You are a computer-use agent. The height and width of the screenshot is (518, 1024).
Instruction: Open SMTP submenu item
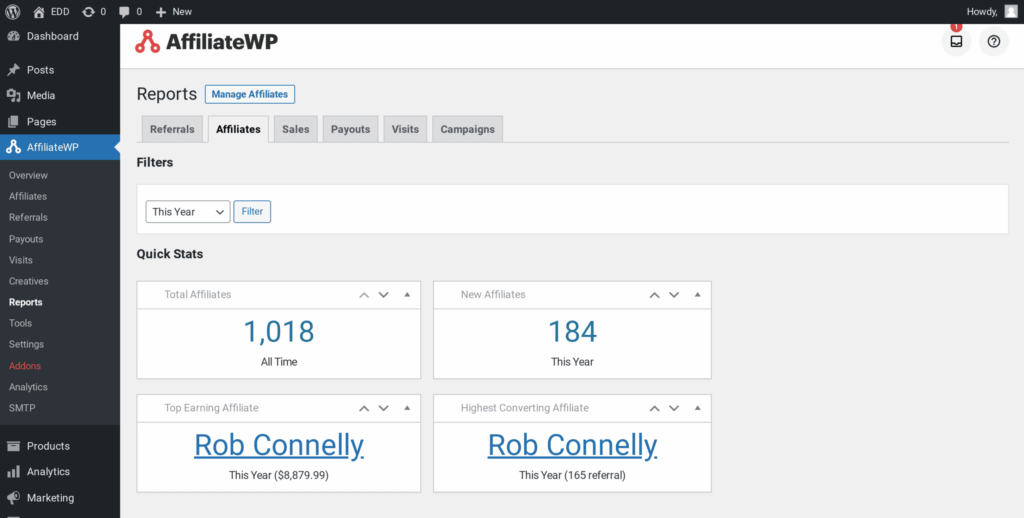coord(22,408)
